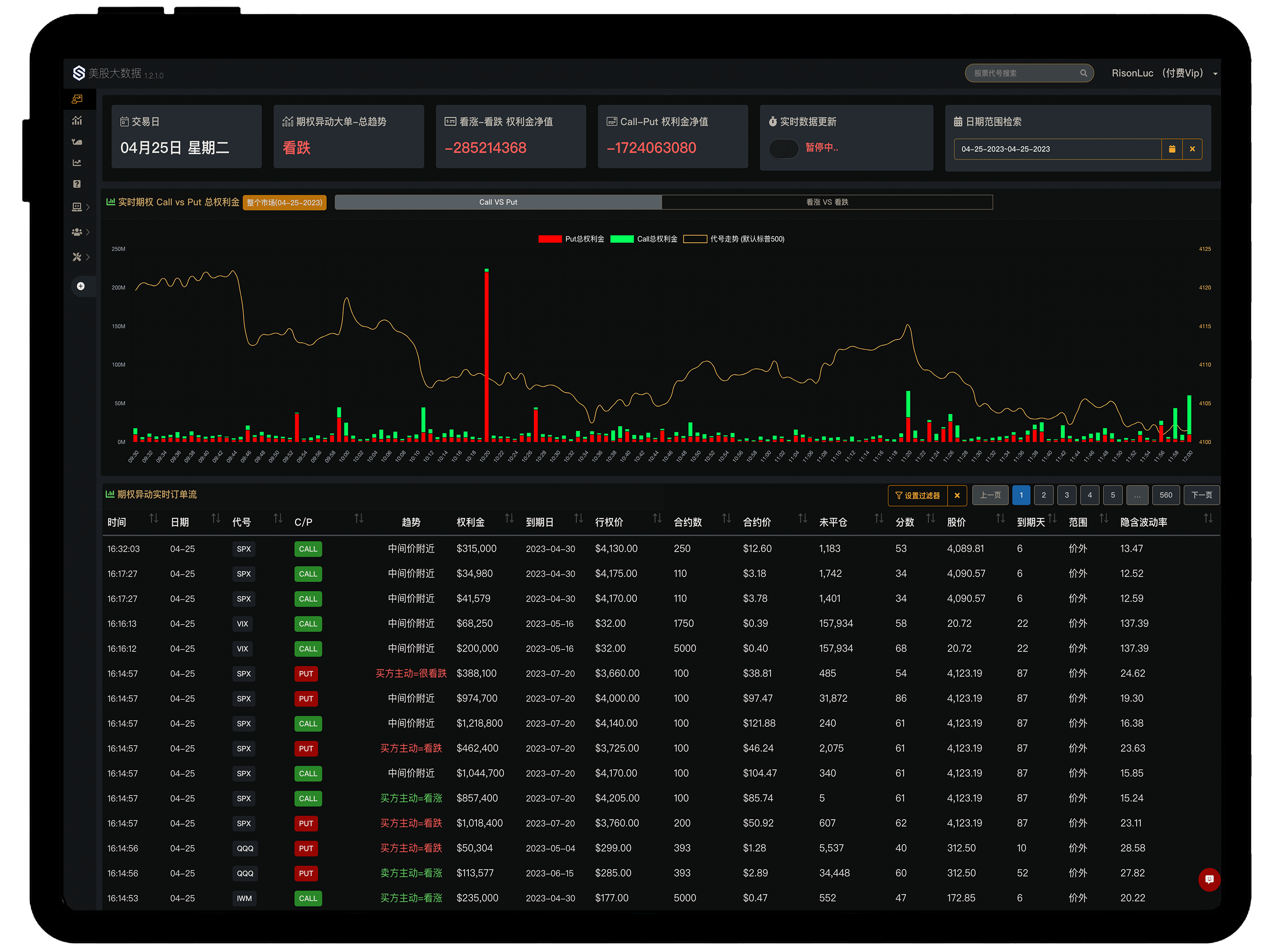This screenshot has width=1282, height=952.
Task: Sort table by 代号 column arrows
Action: coord(278,519)
